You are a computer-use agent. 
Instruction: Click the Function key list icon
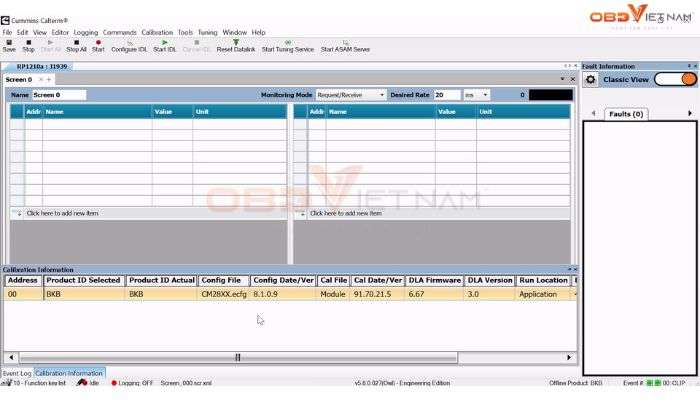(6, 383)
